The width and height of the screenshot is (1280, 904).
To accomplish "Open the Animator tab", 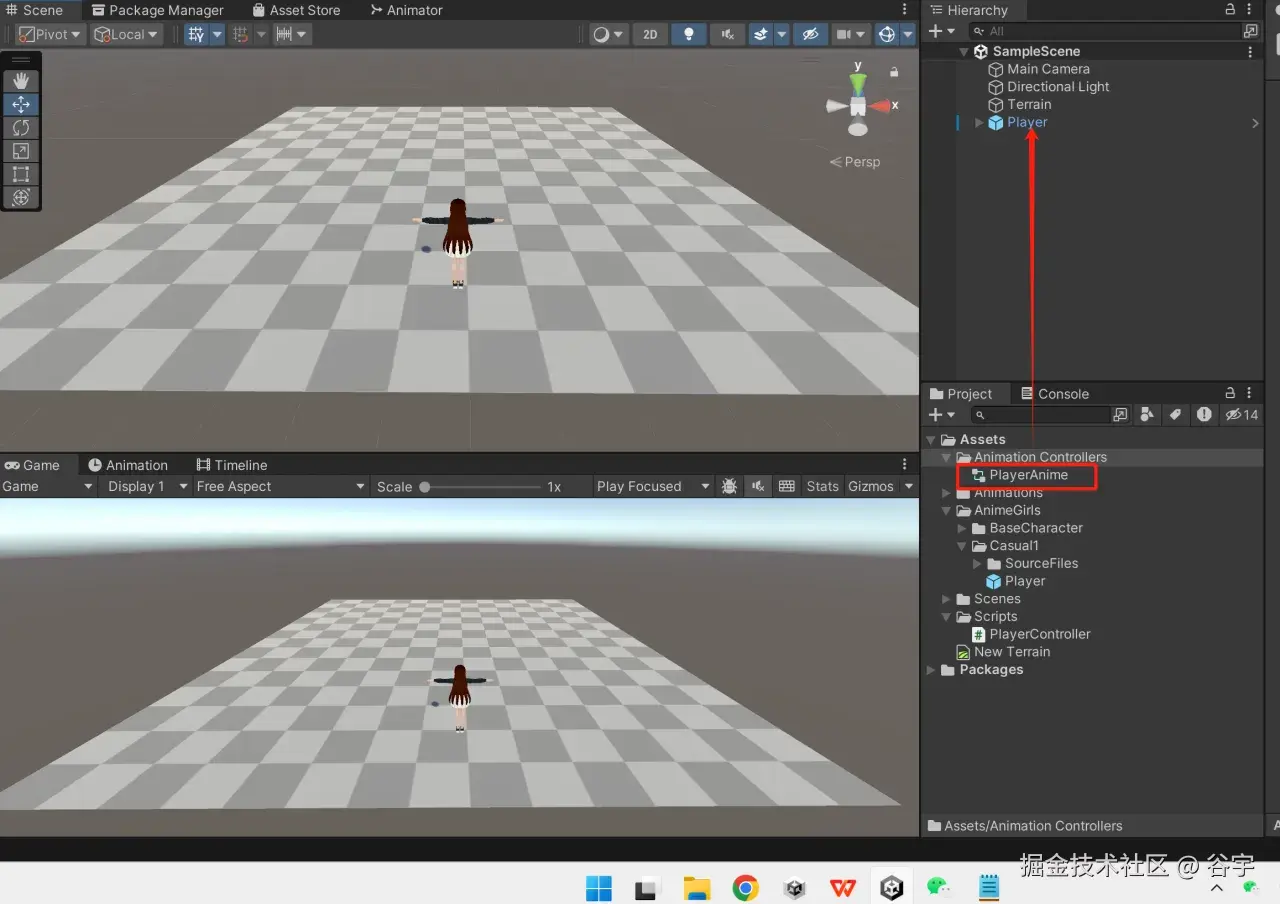I will click(x=407, y=10).
